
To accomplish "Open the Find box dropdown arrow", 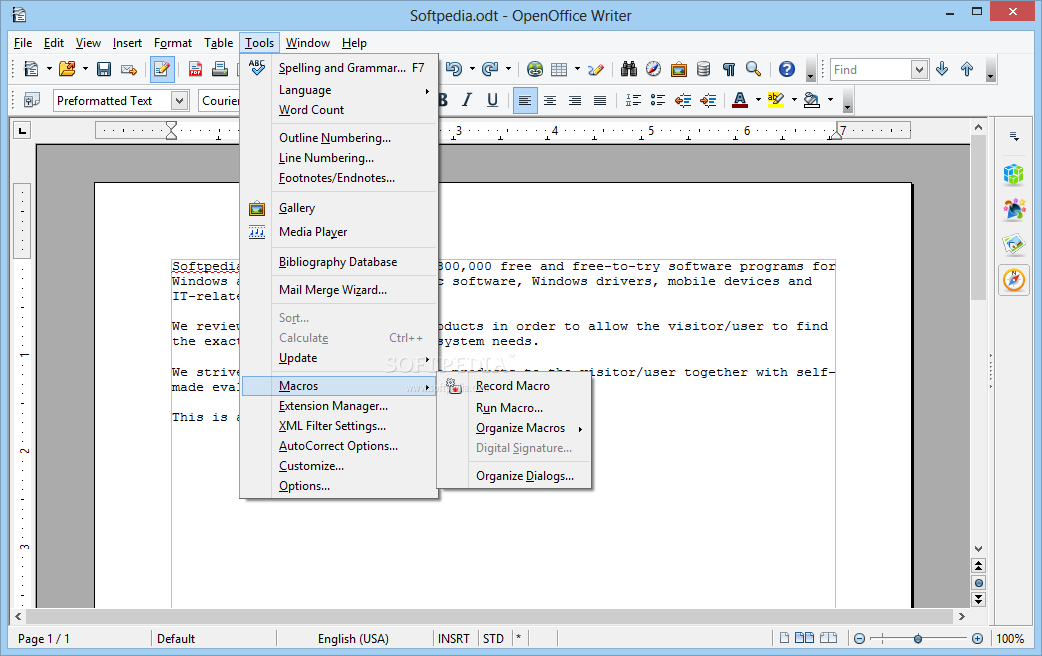I will [919, 69].
